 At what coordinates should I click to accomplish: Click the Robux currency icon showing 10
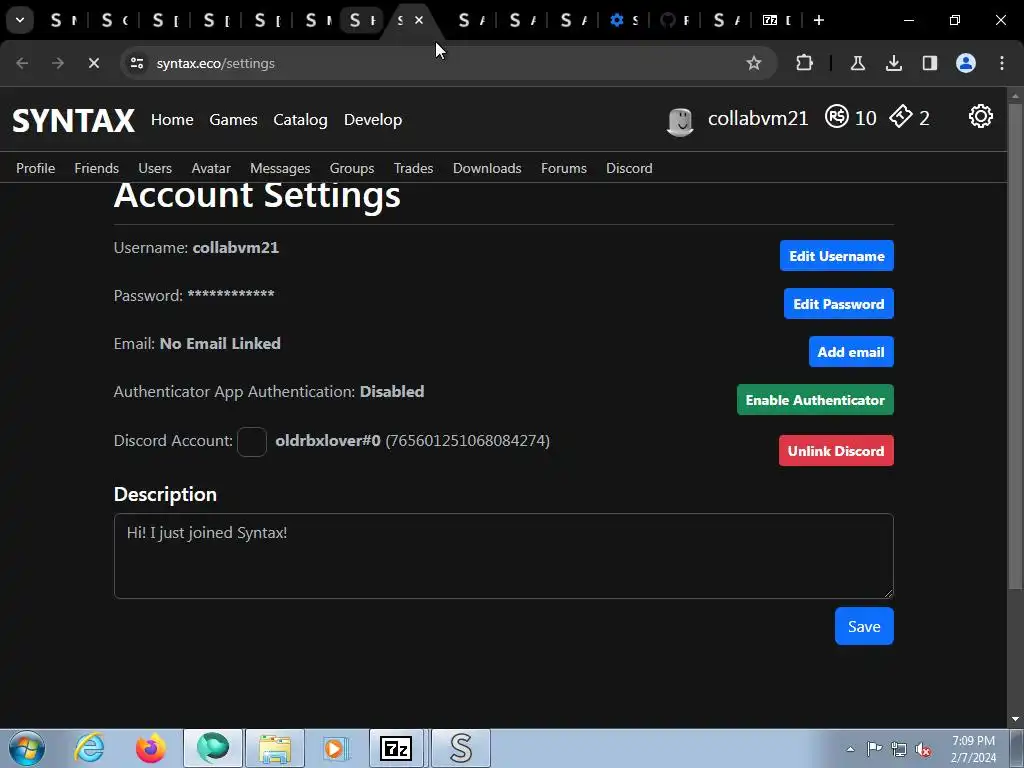pyautogui.click(x=837, y=117)
